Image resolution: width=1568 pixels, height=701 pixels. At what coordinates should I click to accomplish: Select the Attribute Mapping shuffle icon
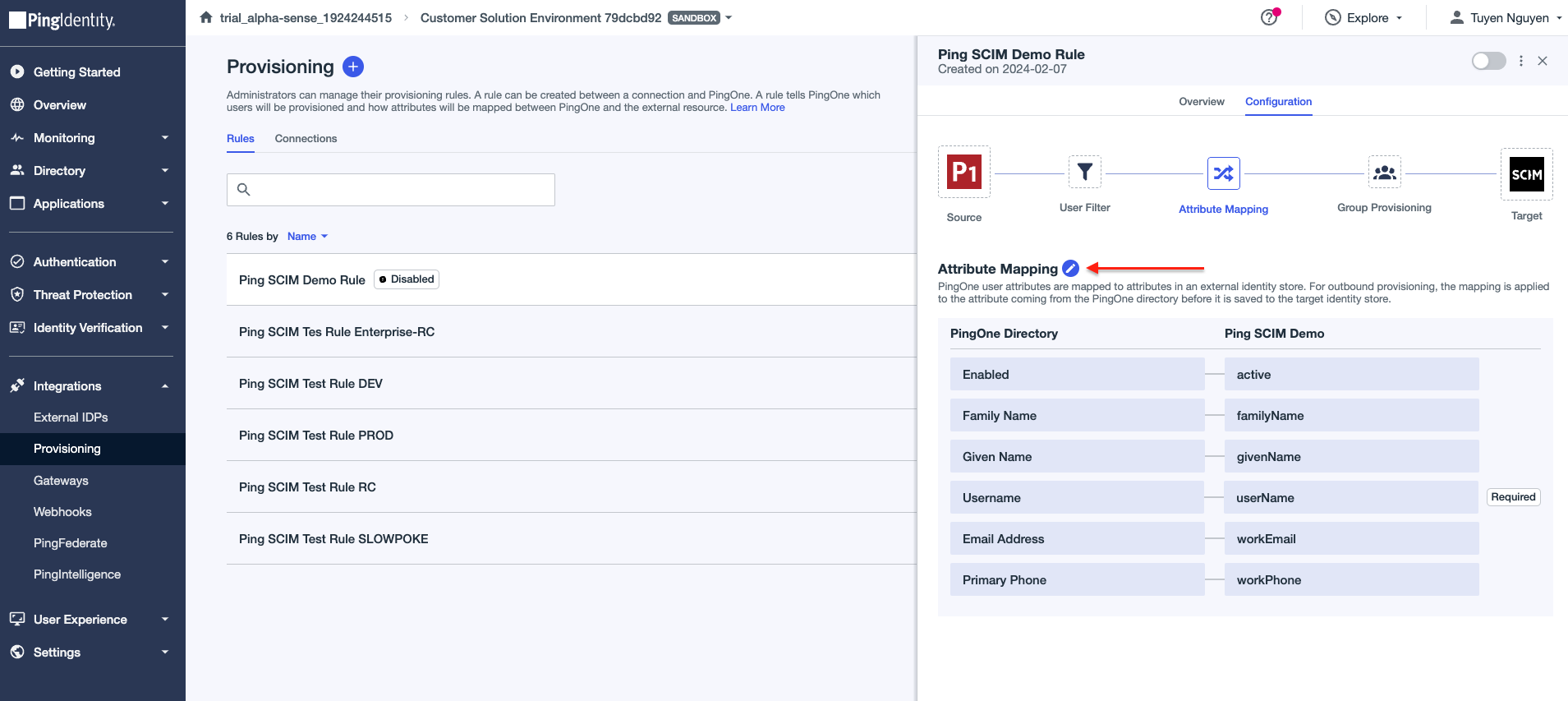1223,173
